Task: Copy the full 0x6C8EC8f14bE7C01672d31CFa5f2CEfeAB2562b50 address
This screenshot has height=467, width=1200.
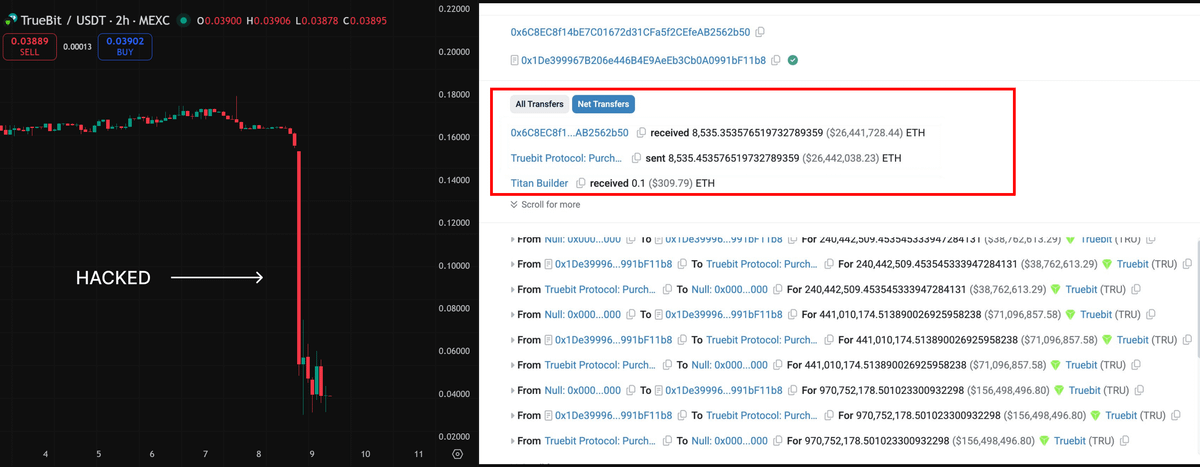Action: pos(760,32)
